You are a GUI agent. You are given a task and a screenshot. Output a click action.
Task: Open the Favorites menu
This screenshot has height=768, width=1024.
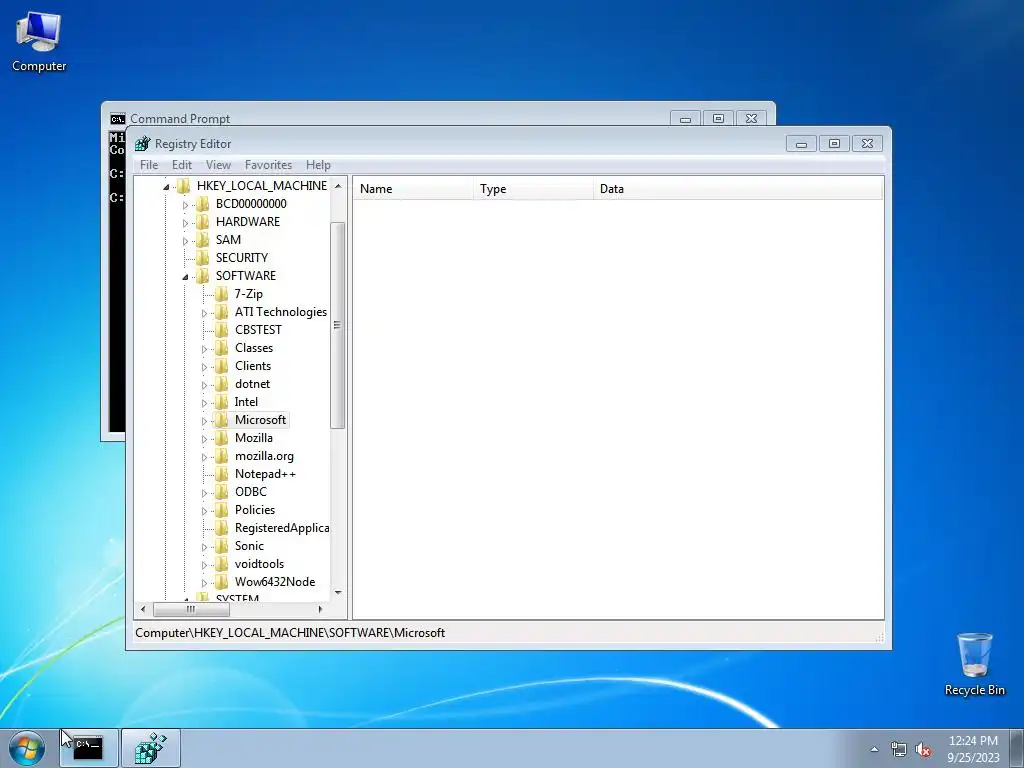[x=268, y=165]
